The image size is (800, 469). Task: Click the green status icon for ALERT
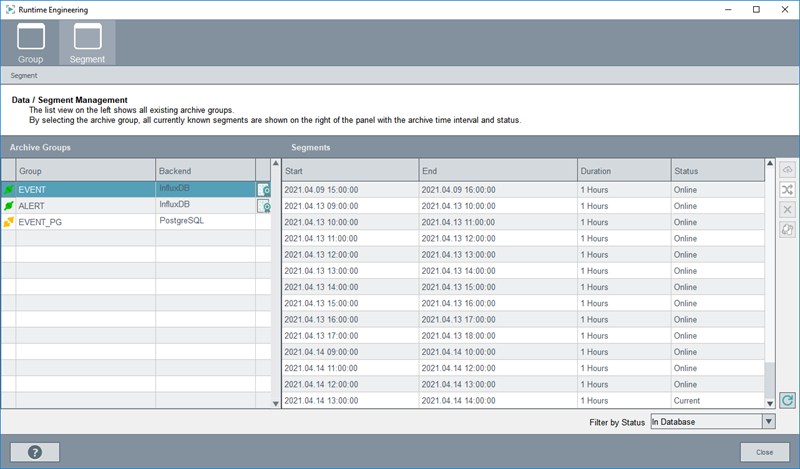pyautogui.click(x=9, y=206)
